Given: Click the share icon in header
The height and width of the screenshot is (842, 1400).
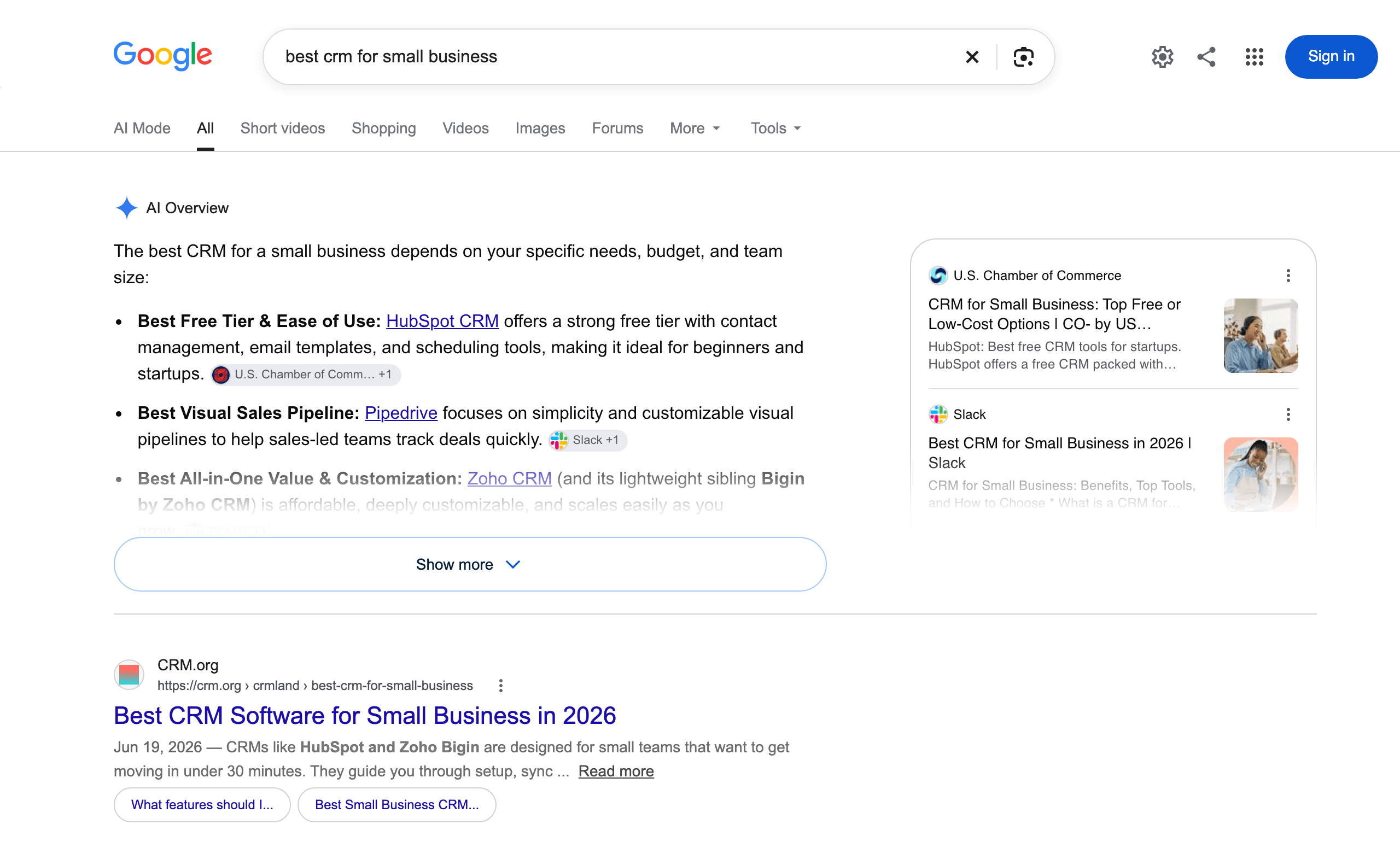Looking at the screenshot, I should pyautogui.click(x=1206, y=57).
